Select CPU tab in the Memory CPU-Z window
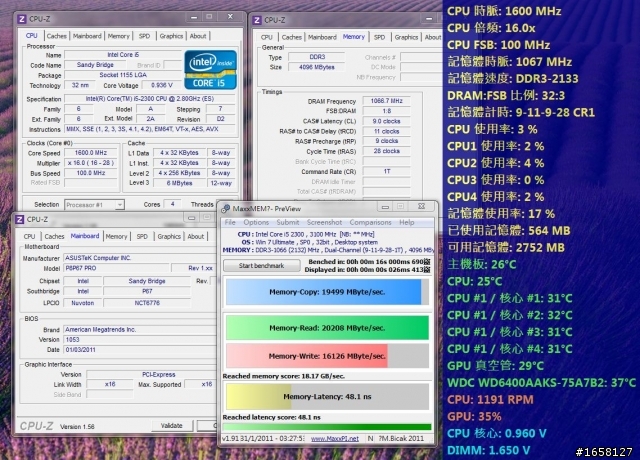This screenshot has width=640, height=460. tap(267, 37)
